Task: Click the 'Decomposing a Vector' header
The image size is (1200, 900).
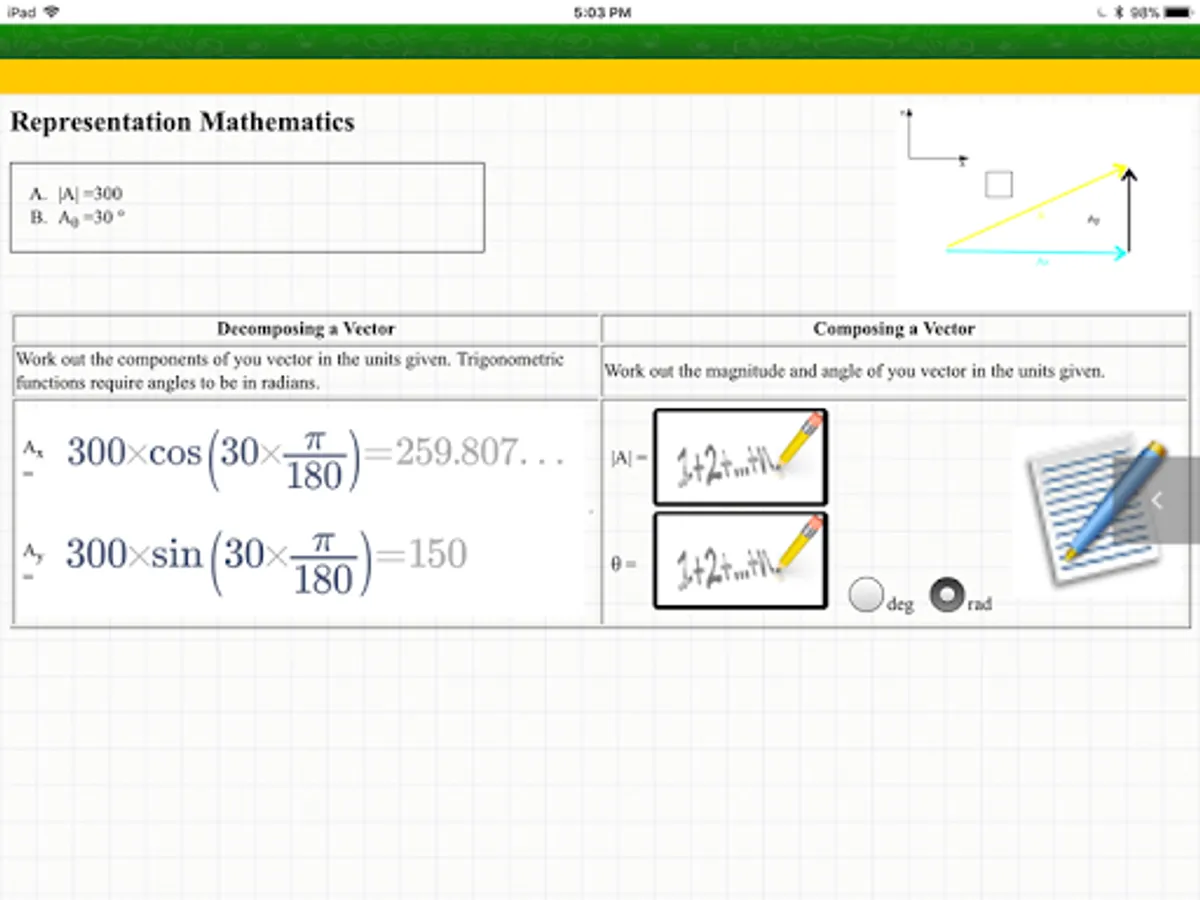Action: tap(306, 329)
